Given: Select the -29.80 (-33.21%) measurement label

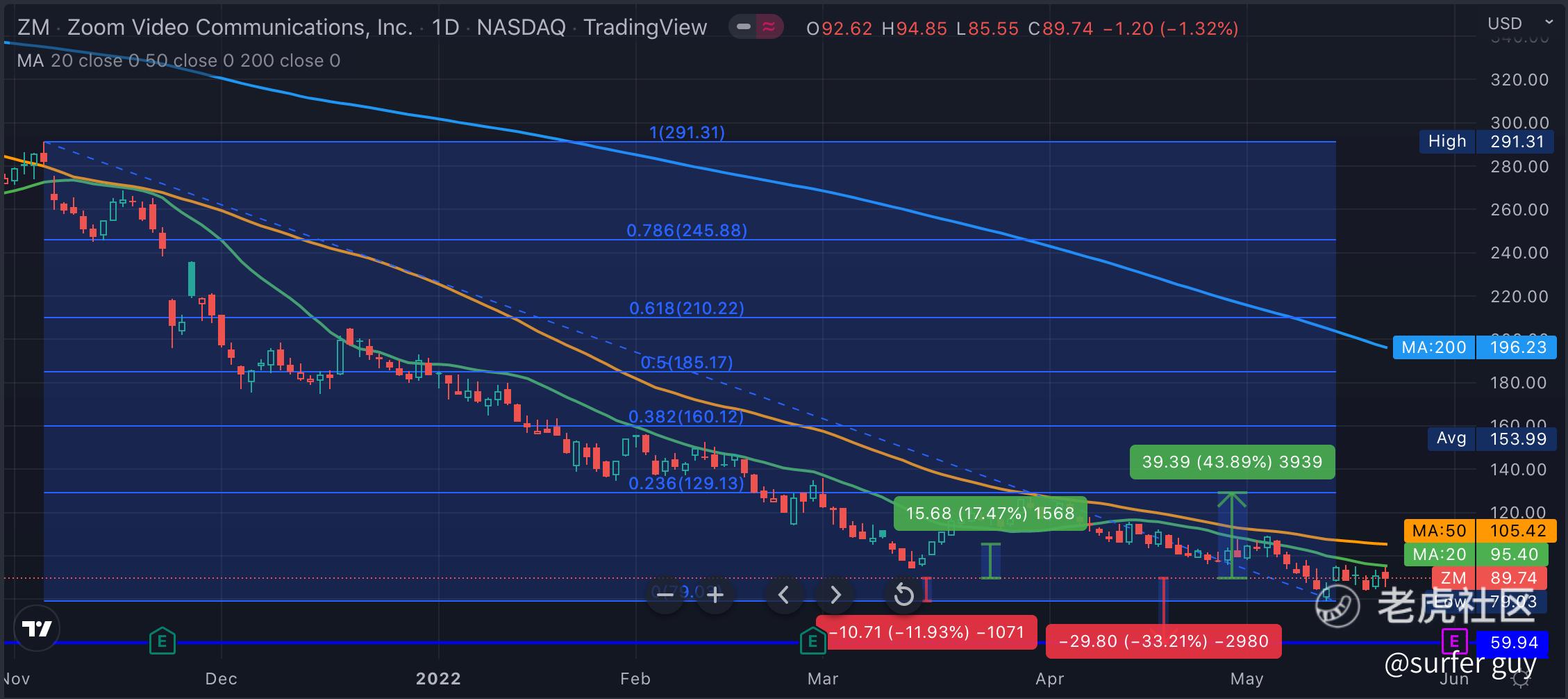Looking at the screenshot, I should pos(1164,641).
